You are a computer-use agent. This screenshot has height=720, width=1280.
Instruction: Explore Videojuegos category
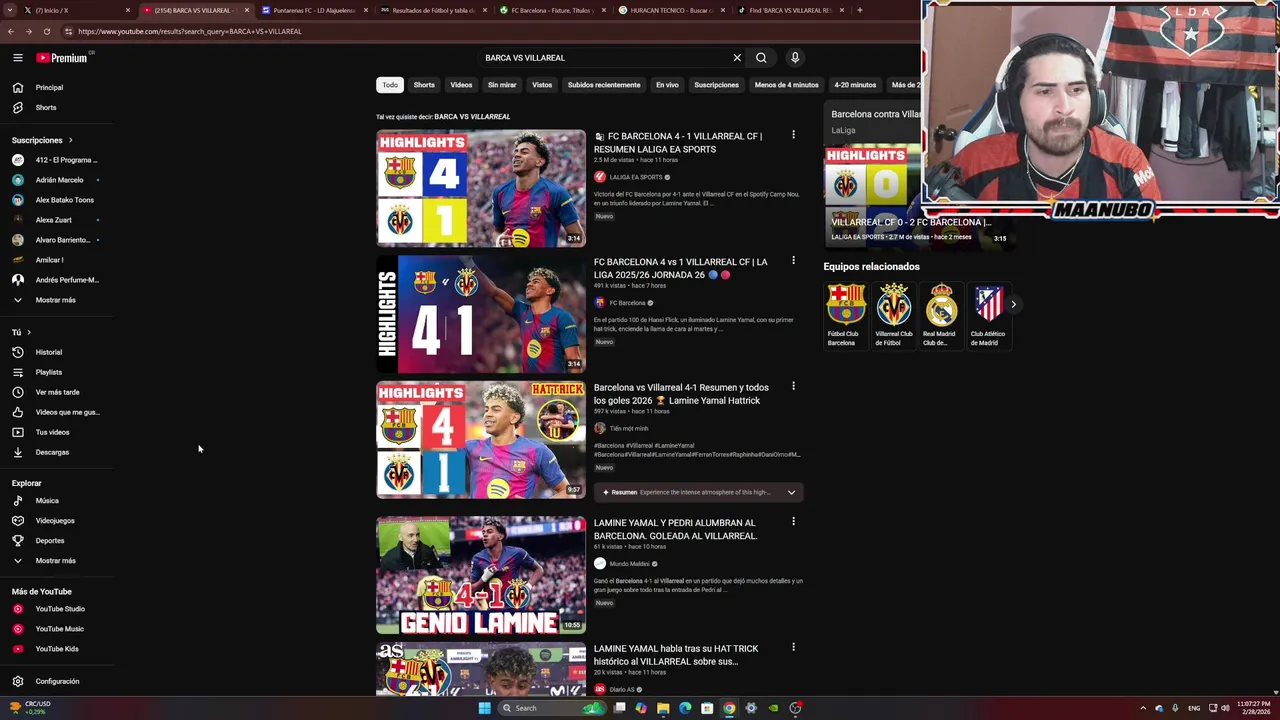click(x=57, y=520)
